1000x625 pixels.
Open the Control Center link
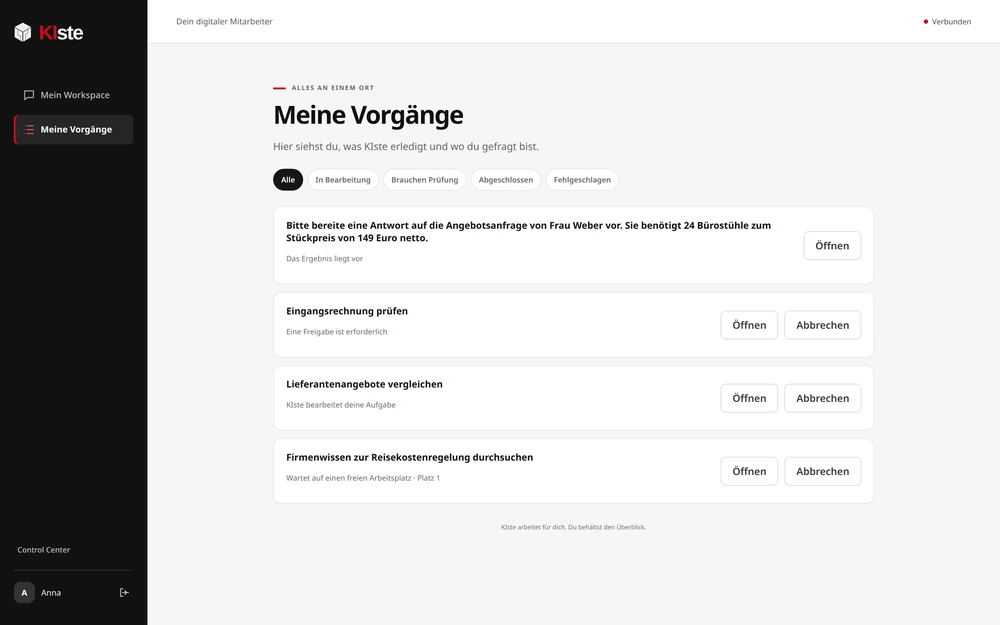point(43,550)
